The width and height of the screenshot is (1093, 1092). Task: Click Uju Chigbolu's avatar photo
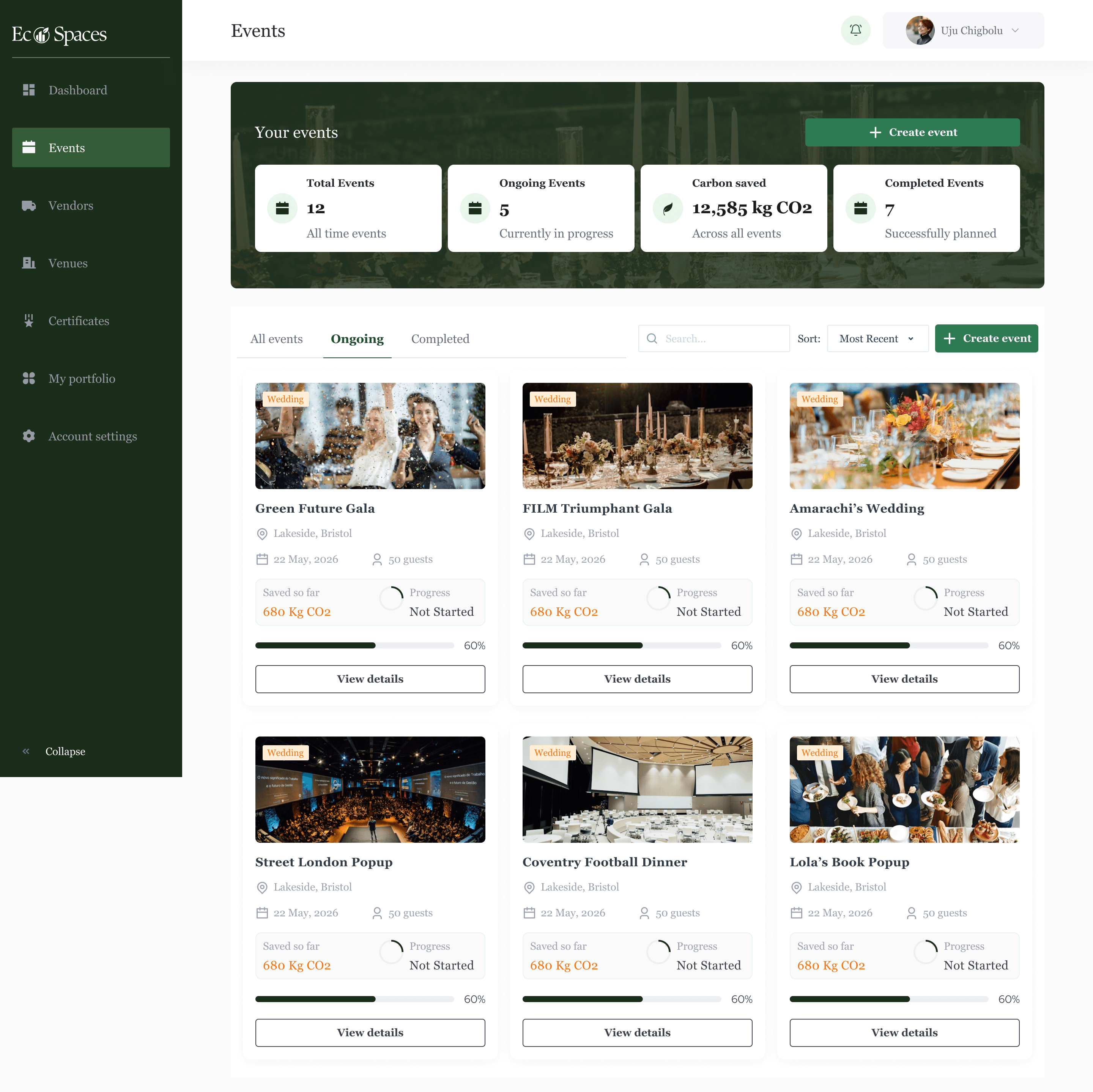920,30
